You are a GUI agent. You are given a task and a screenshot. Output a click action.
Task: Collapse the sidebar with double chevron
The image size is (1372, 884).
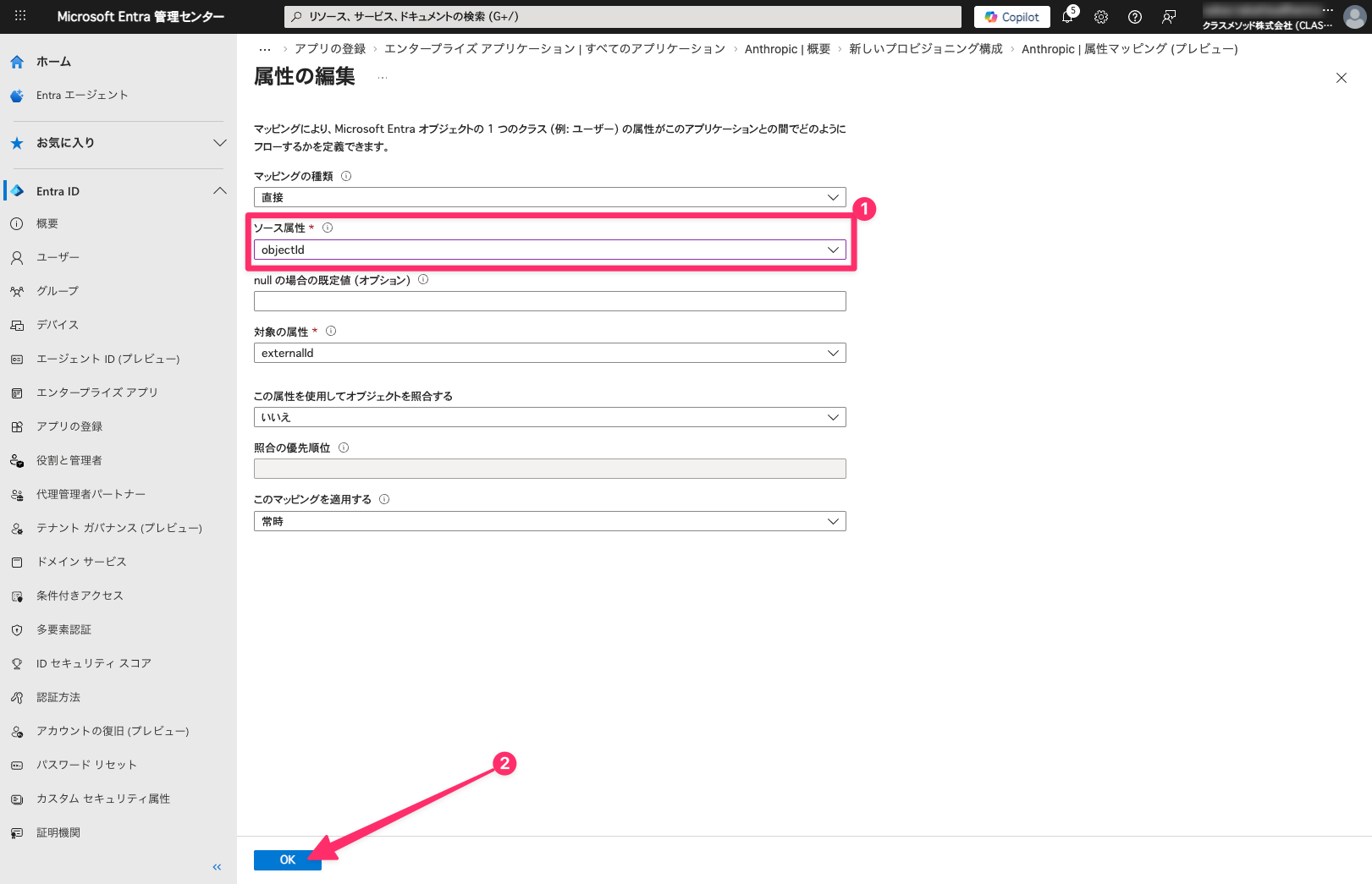coord(217,867)
